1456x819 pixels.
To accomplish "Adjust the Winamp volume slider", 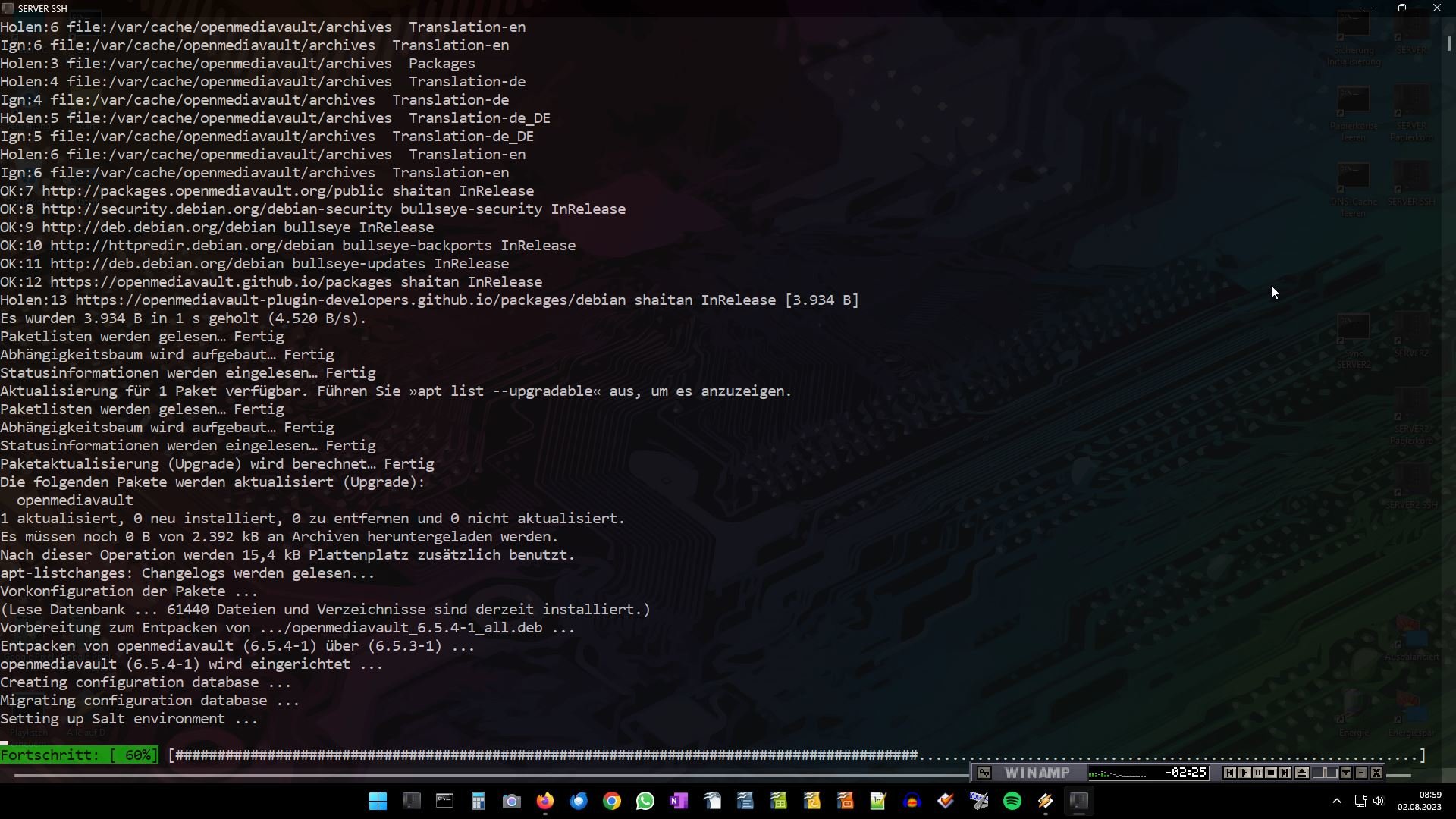I will pyautogui.click(x=1325, y=773).
